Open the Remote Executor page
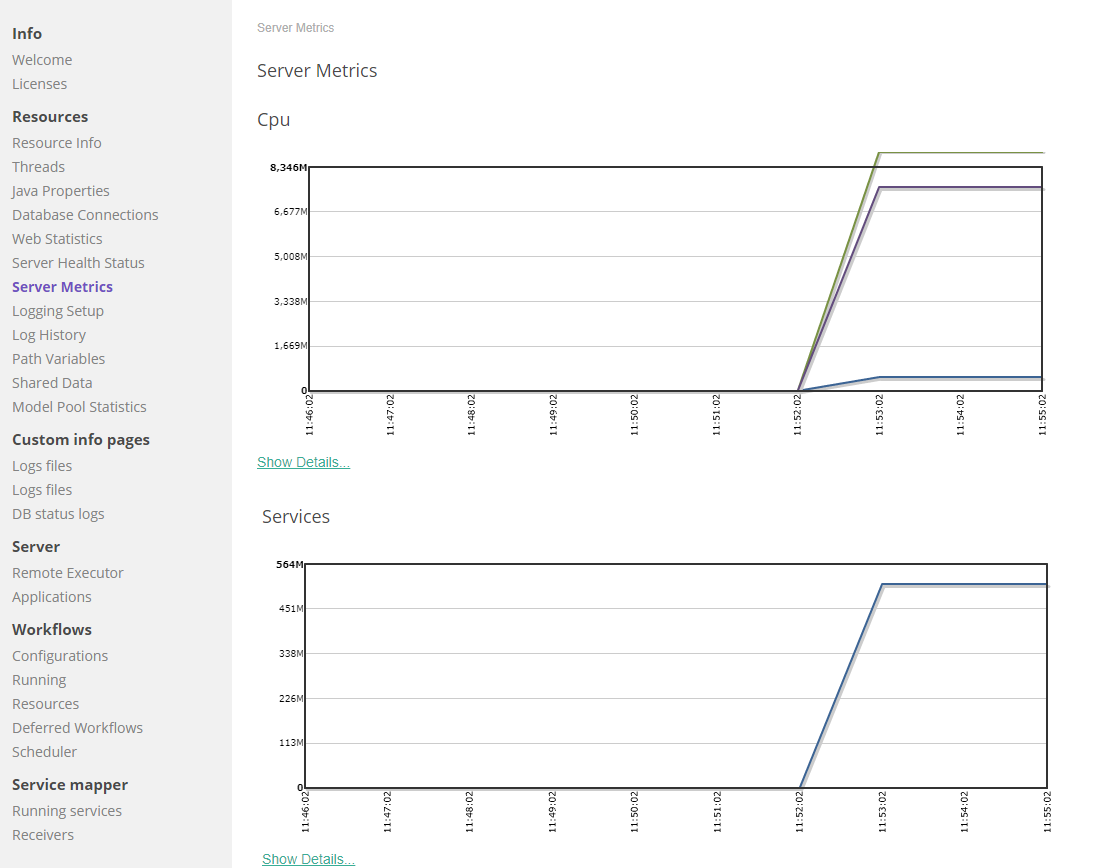Screen dimensions: 1100x868 67,572
